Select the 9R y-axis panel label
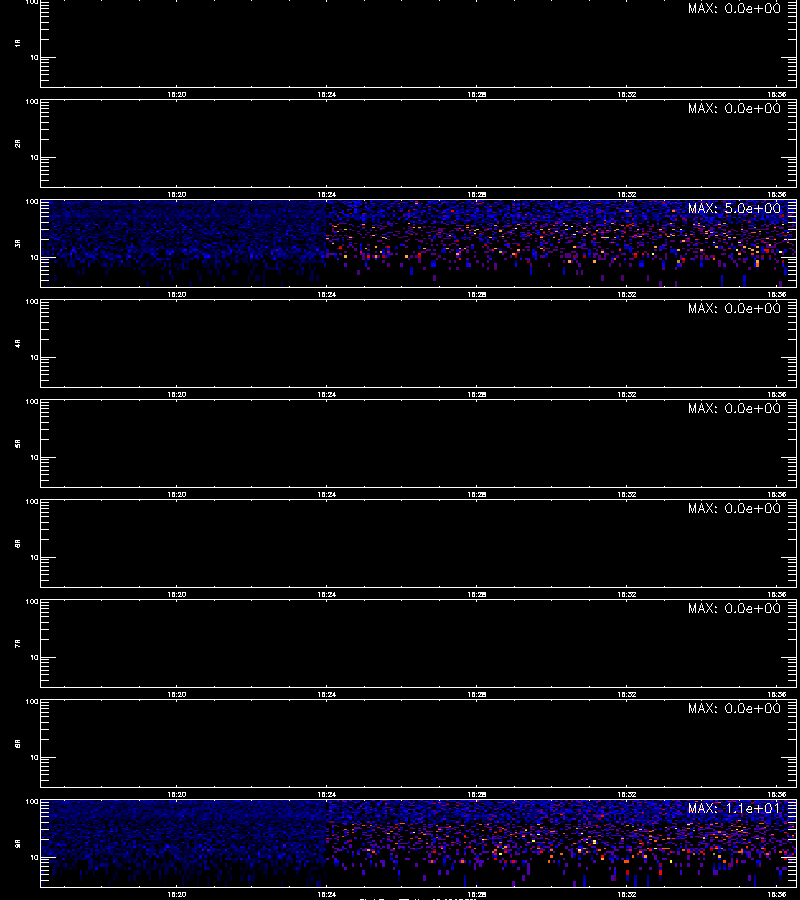The height and width of the screenshot is (900, 800). tap(18, 843)
